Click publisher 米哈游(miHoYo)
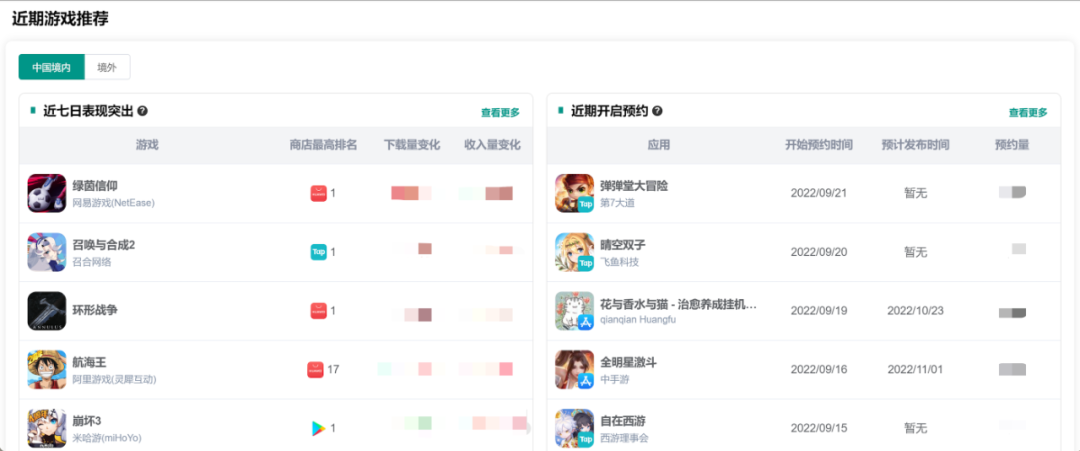 (x=107, y=438)
